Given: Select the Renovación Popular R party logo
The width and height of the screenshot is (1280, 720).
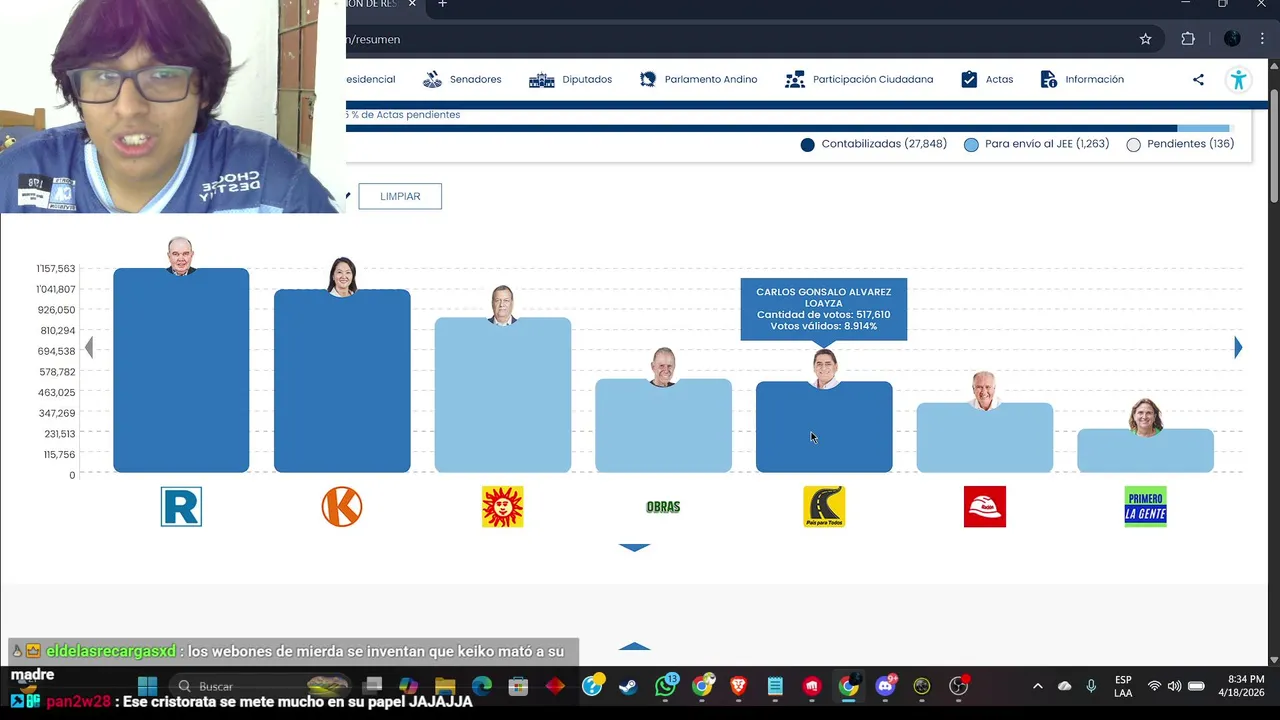Looking at the screenshot, I should click(181, 507).
